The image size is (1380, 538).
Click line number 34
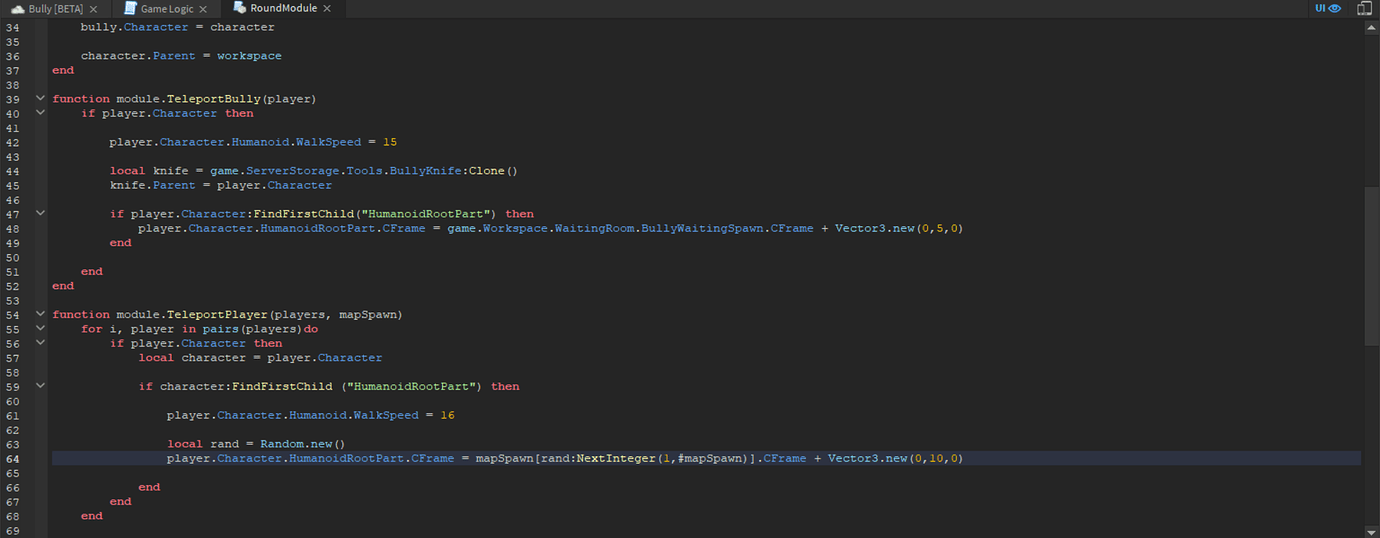tap(12, 27)
